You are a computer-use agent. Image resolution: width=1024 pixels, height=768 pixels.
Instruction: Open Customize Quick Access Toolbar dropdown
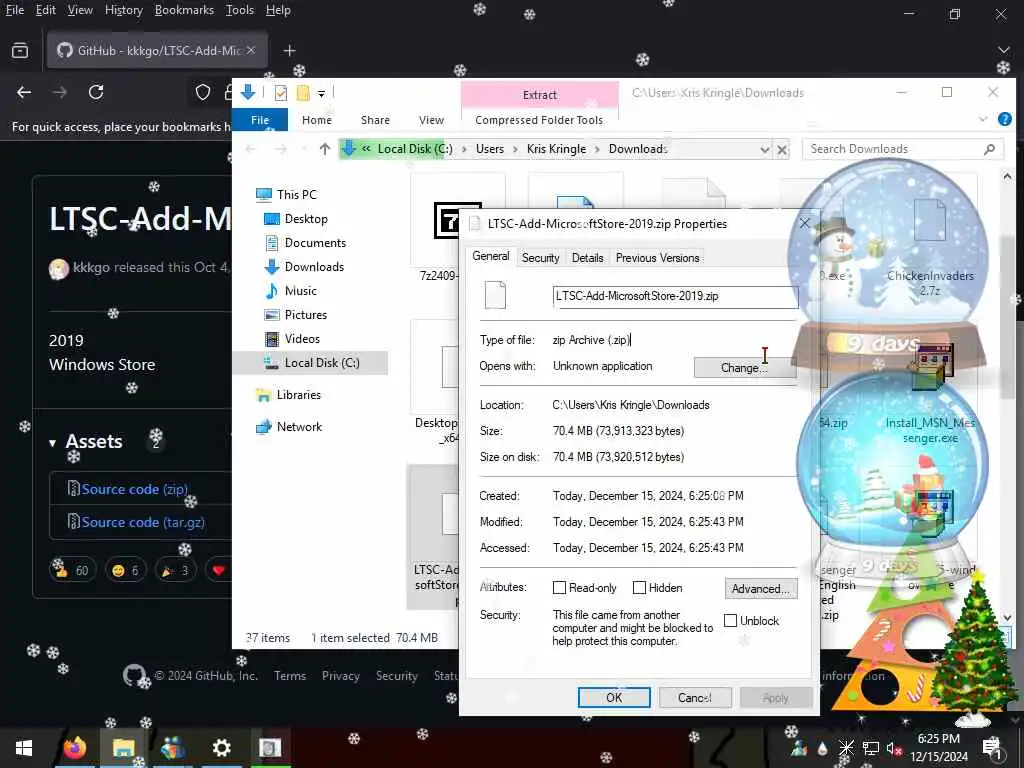321,94
